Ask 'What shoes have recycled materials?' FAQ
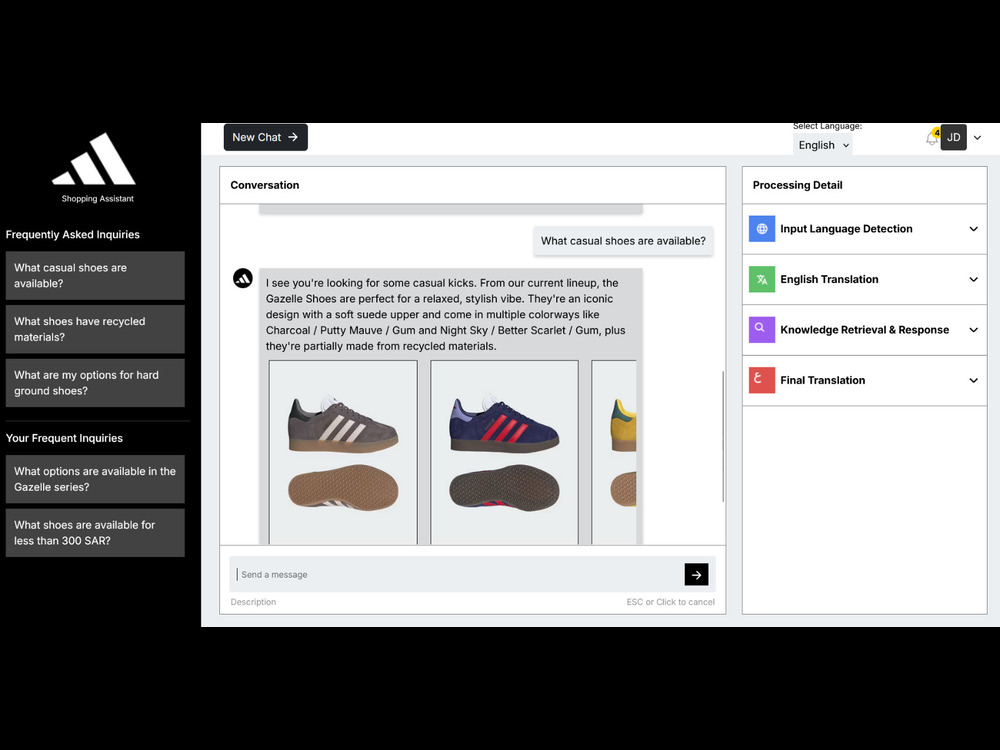Screen dimensions: 1000x750 point(95,329)
